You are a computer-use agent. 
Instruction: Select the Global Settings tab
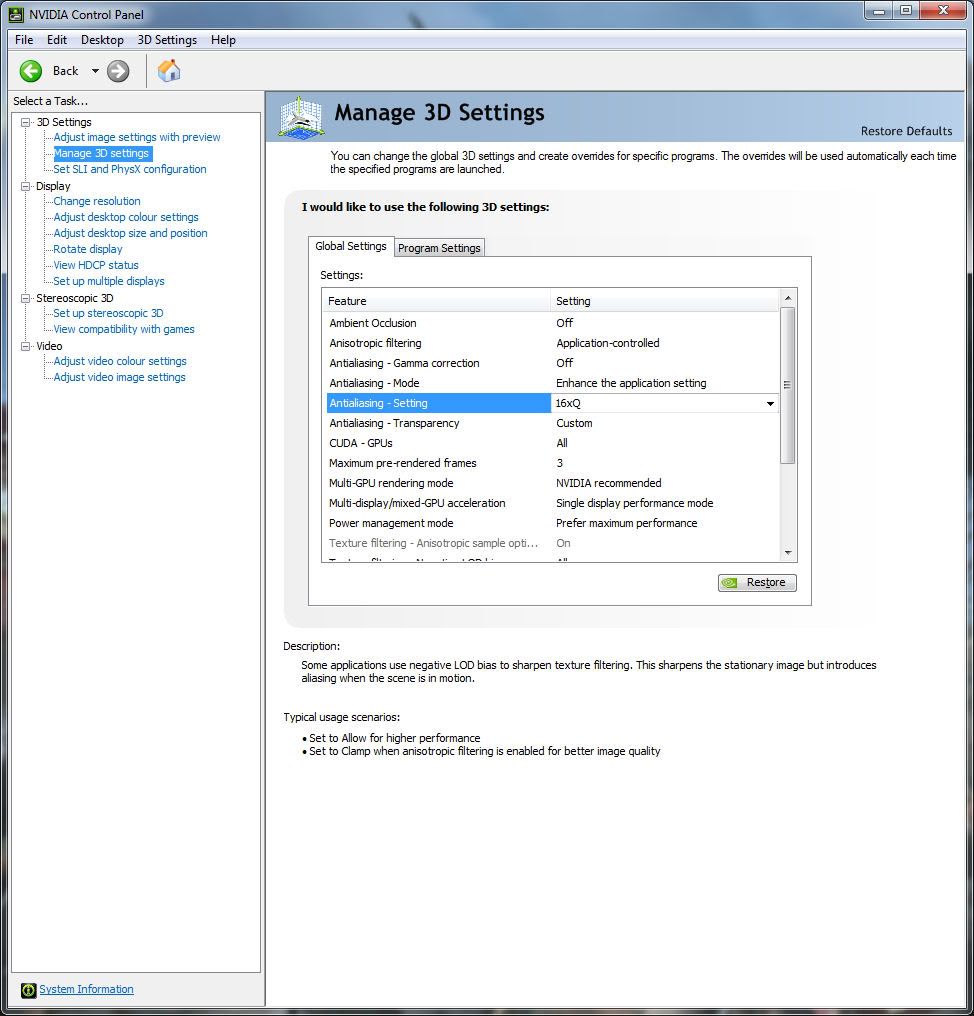351,246
